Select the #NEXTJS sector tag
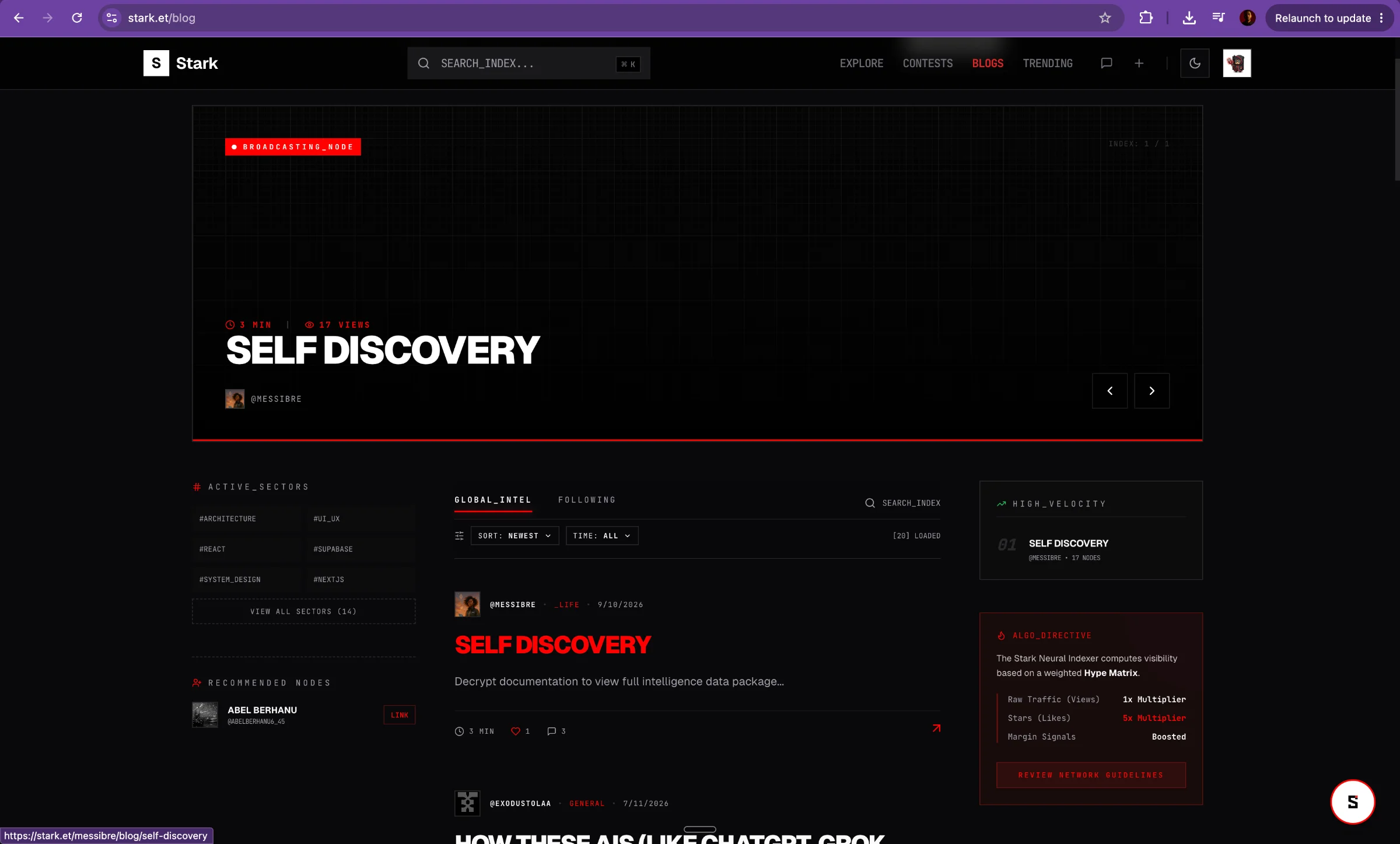 point(360,579)
